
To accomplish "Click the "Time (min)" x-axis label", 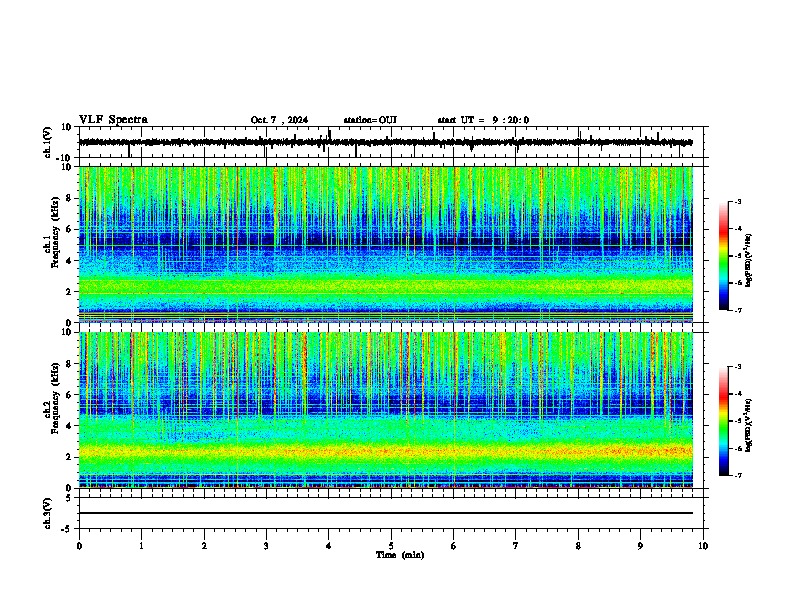I will click(400, 555).
